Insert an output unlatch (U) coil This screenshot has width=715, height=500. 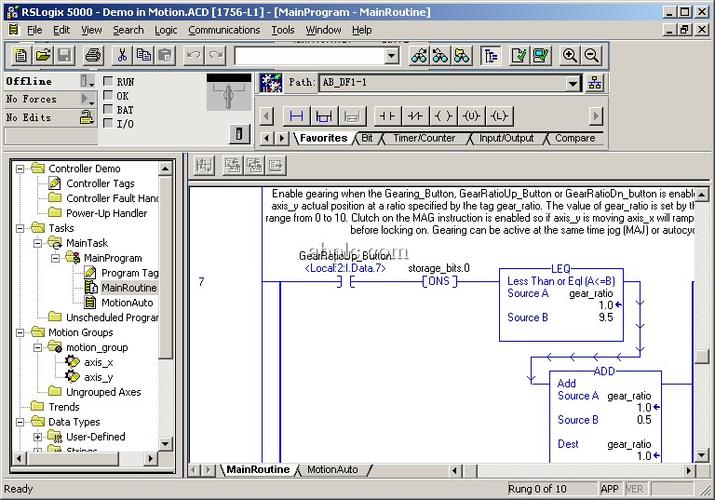[471, 116]
